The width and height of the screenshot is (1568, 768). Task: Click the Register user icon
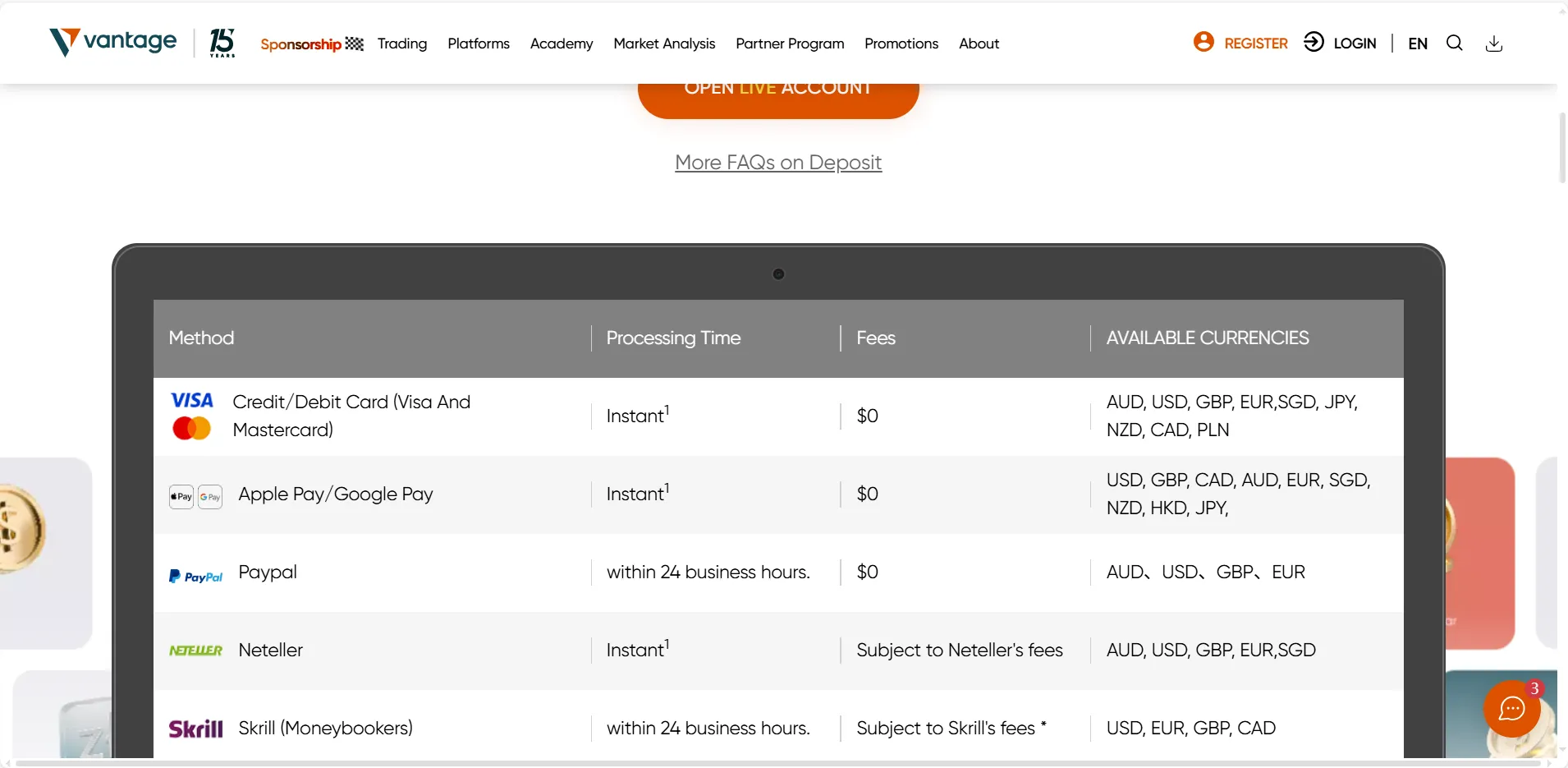coord(1204,42)
